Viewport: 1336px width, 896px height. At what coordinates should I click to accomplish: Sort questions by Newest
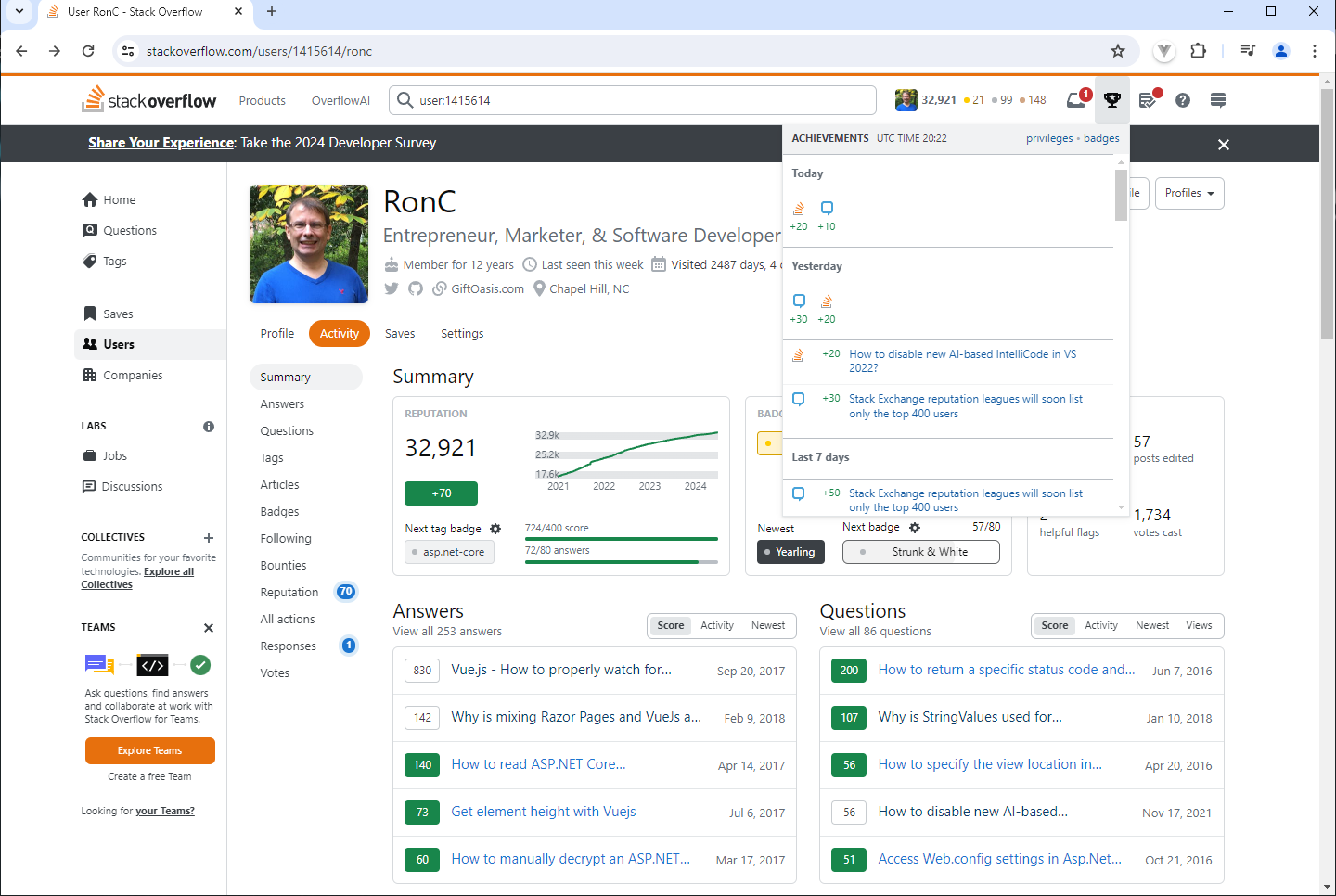[x=1152, y=625]
